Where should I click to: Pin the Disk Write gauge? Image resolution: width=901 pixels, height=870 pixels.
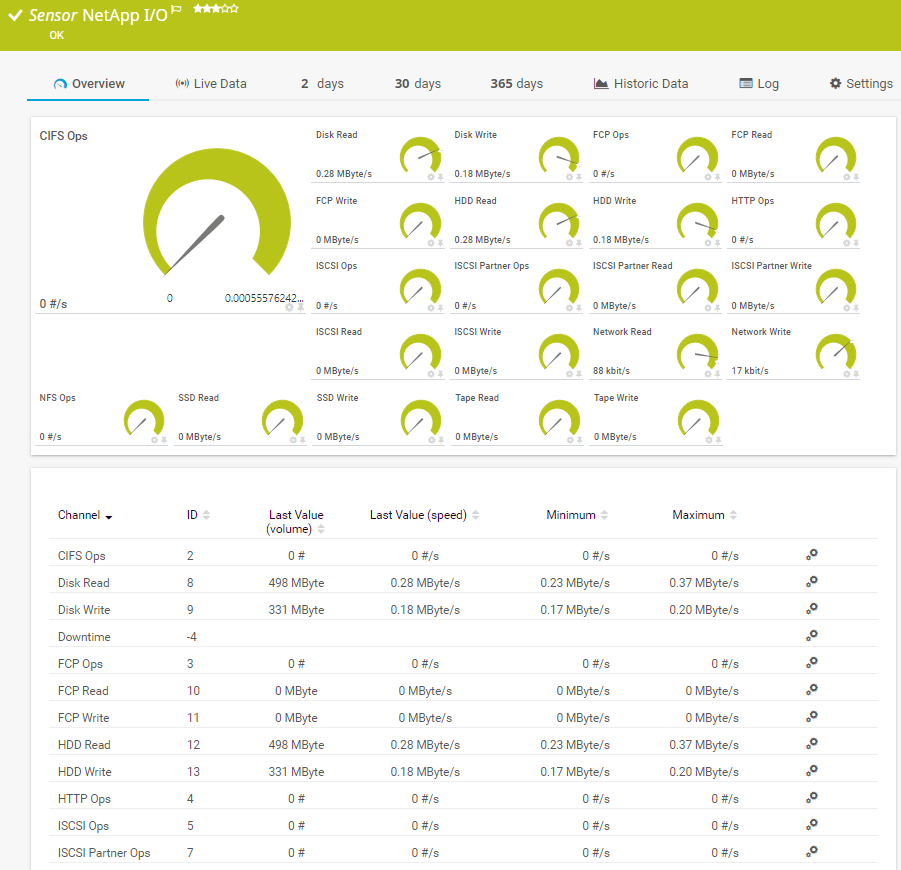pyautogui.click(x=579, y=176)
